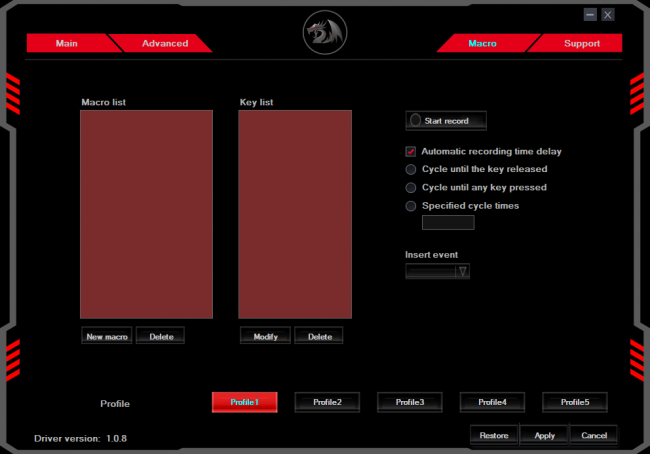
Task: Switch to Profile2
Action: pos(327,402)
